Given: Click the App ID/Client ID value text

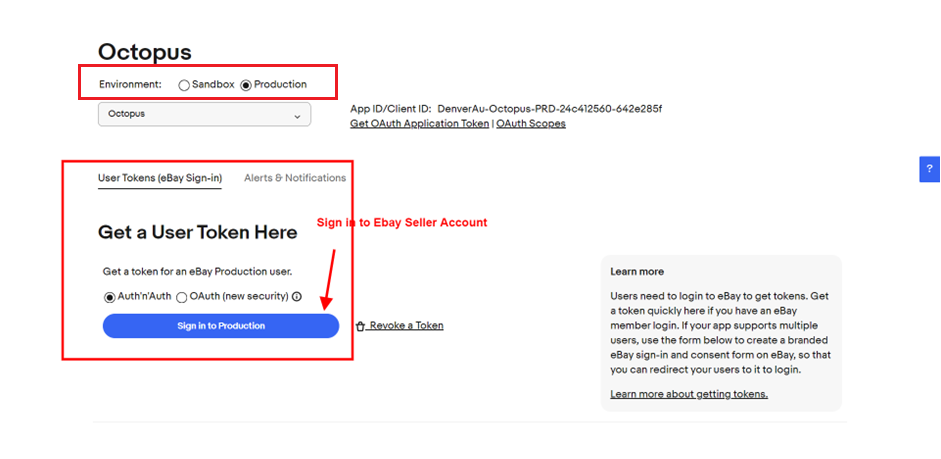Looking at the screenshot, I should 550,109.
